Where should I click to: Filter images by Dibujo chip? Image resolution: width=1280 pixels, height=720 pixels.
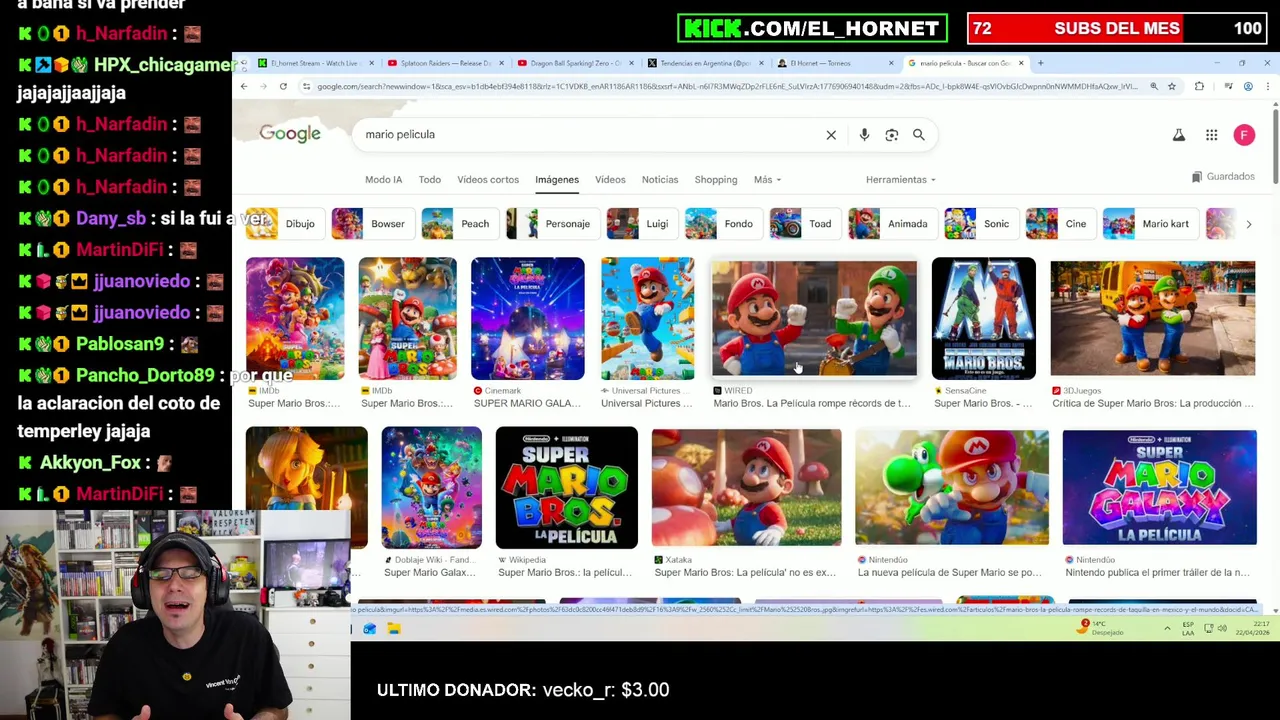coord(284,224)
